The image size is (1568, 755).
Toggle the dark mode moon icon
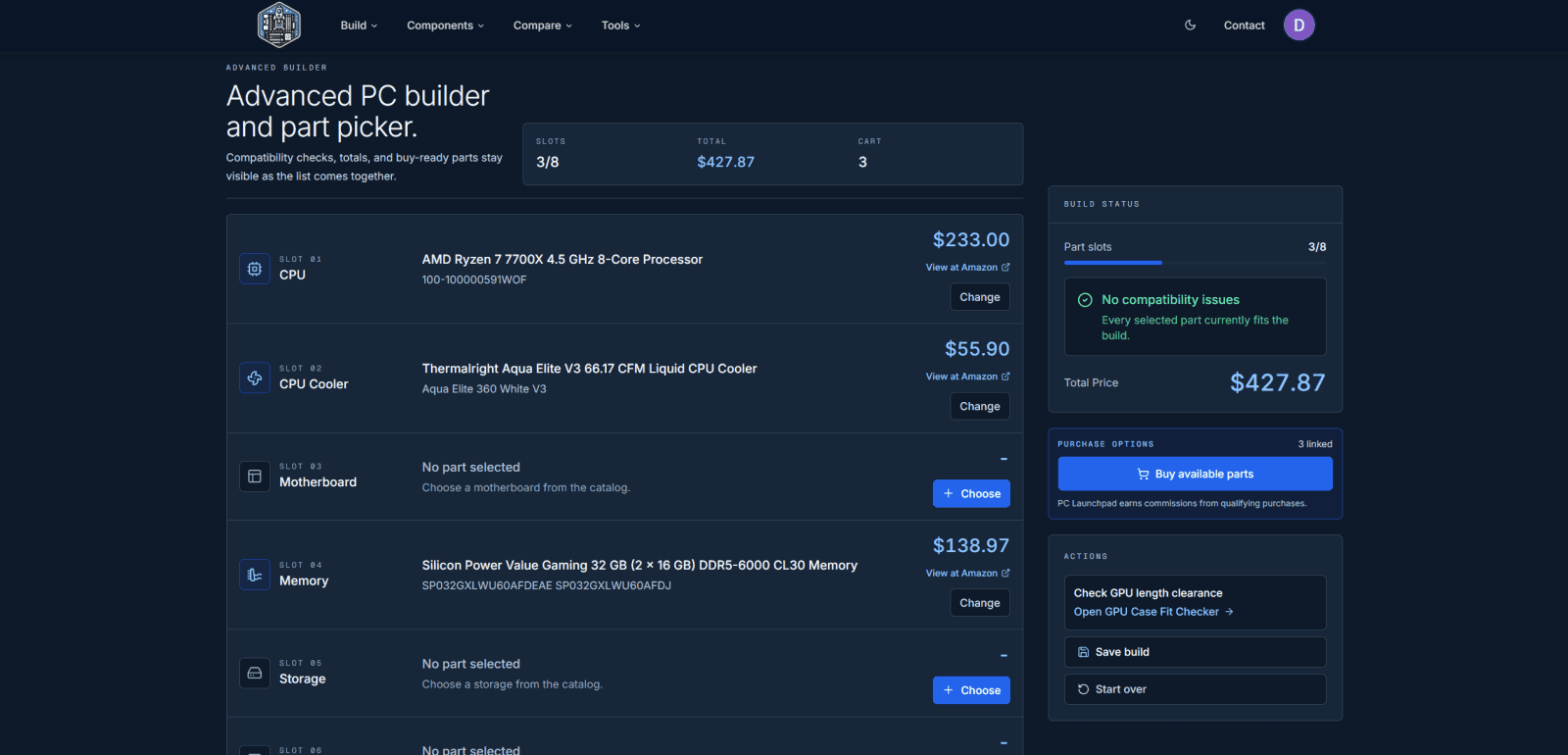pyautogui.click(x=1190, y=25)
